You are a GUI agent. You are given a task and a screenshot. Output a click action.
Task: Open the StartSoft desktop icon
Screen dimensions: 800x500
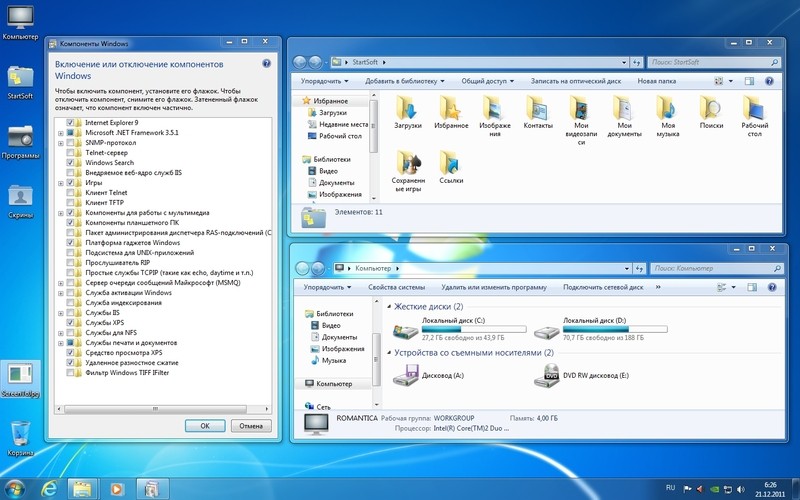[x=20, y=83]
